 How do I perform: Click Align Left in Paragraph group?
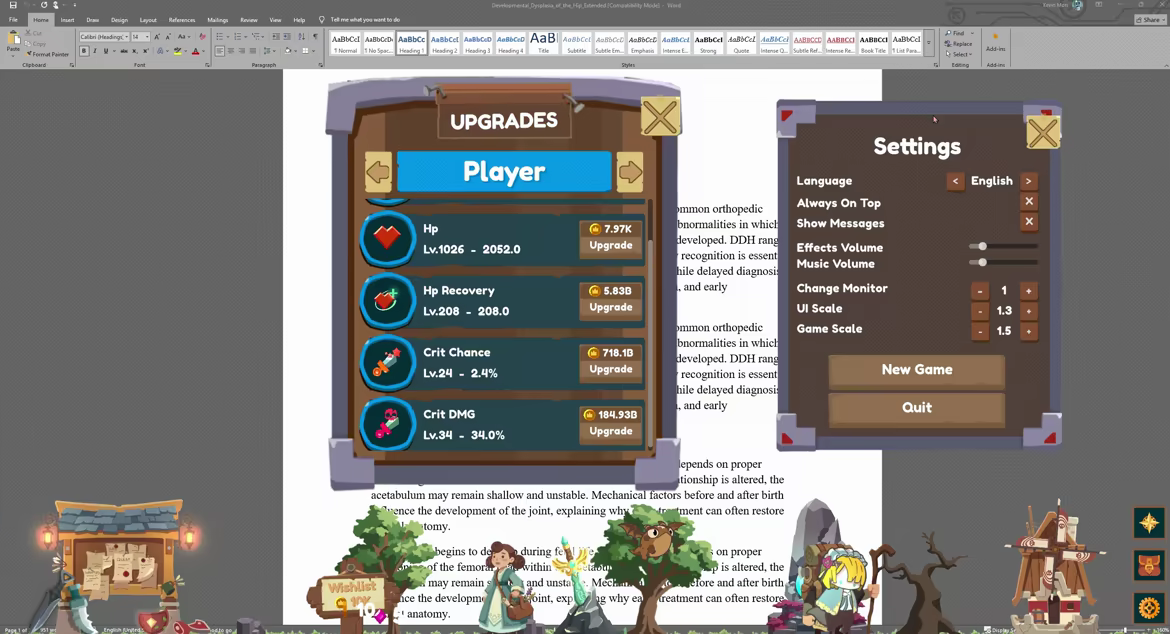220,51
